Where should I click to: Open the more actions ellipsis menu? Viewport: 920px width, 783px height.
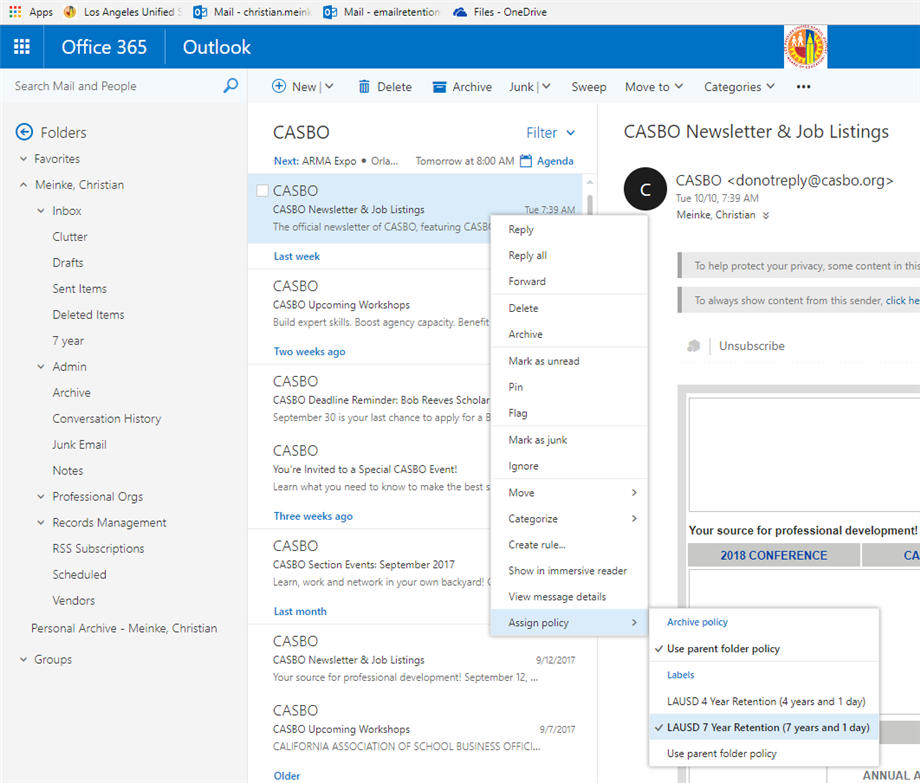coord(803,87)
